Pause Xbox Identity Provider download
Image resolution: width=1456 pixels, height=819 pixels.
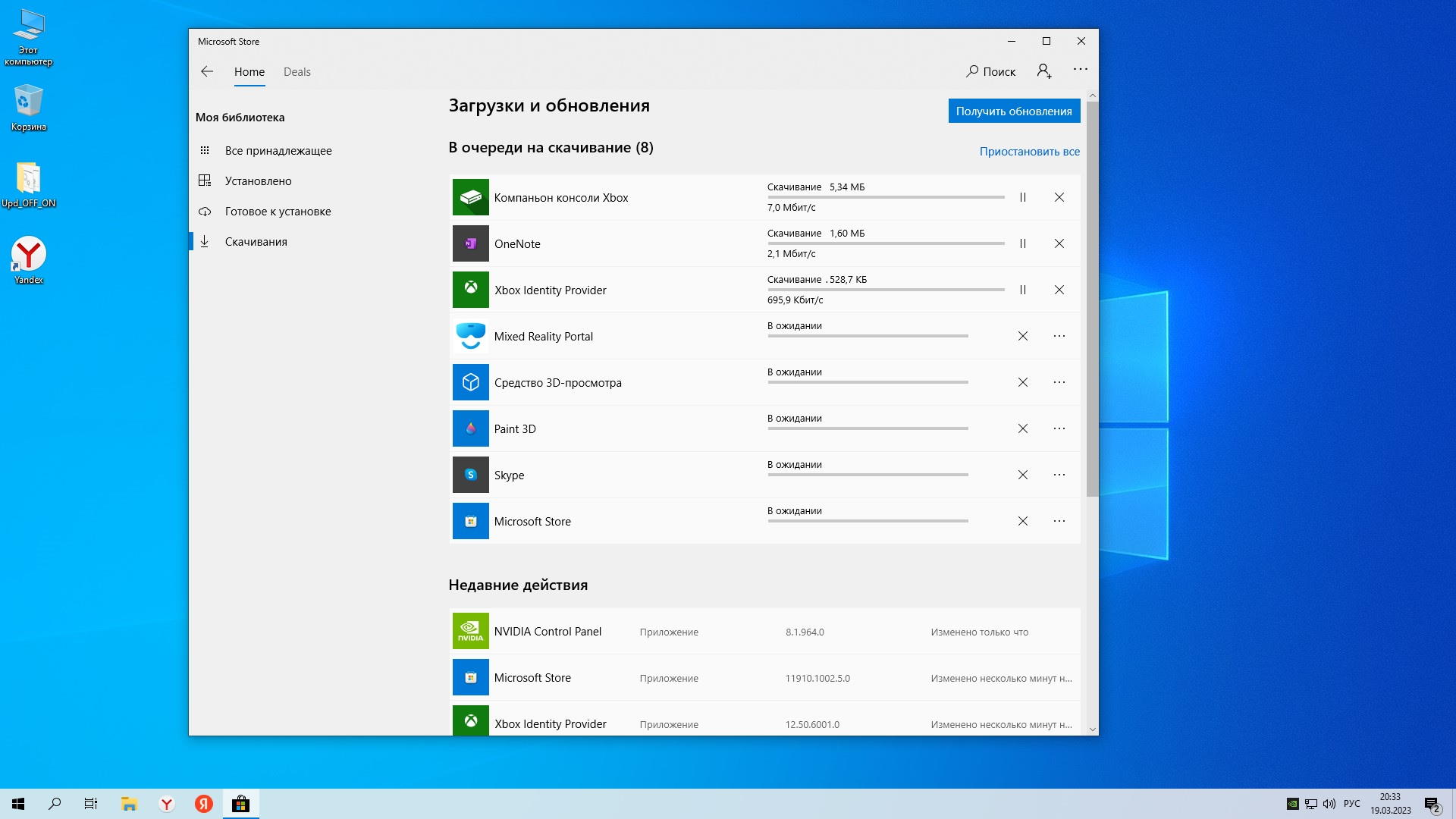[1022, 290]
